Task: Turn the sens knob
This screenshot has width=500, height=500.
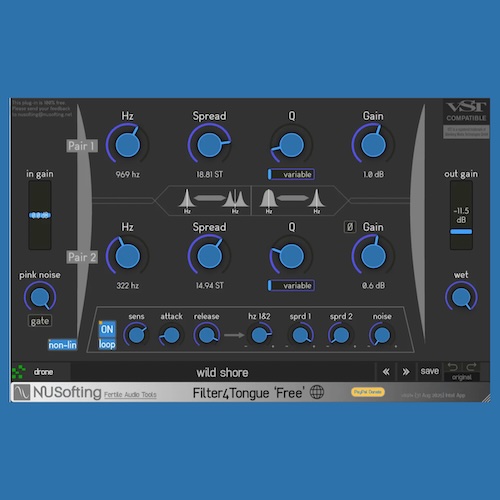Action: pyautogui.click(x=136, y=335)
